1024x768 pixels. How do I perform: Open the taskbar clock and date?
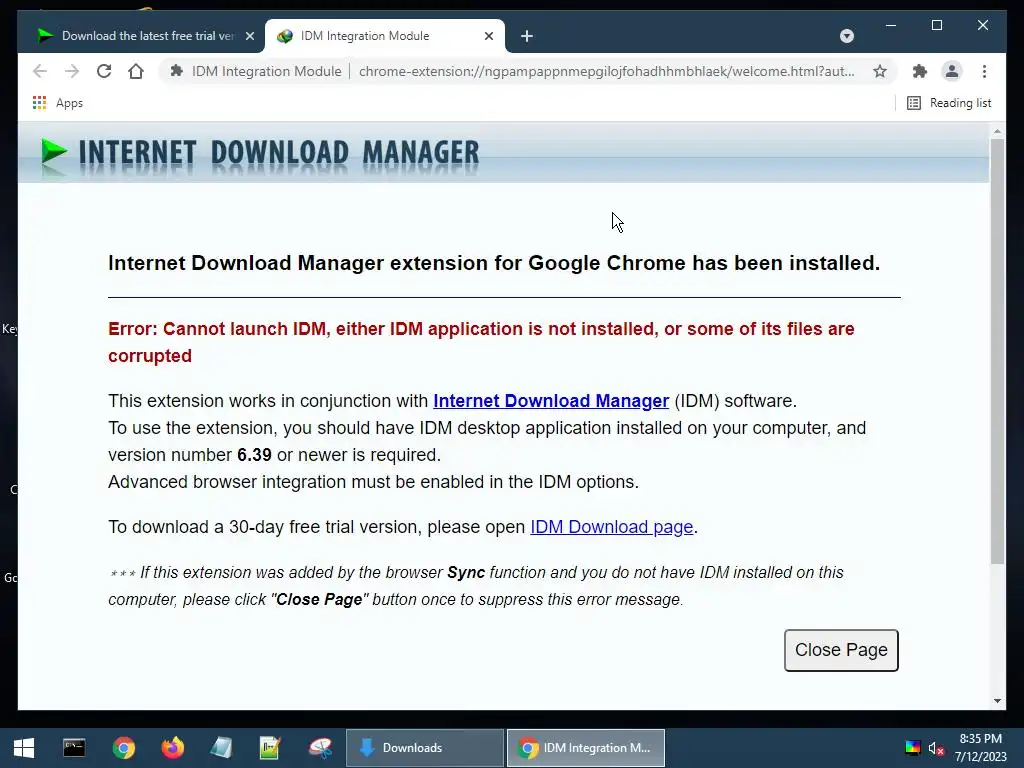point(980,748)
